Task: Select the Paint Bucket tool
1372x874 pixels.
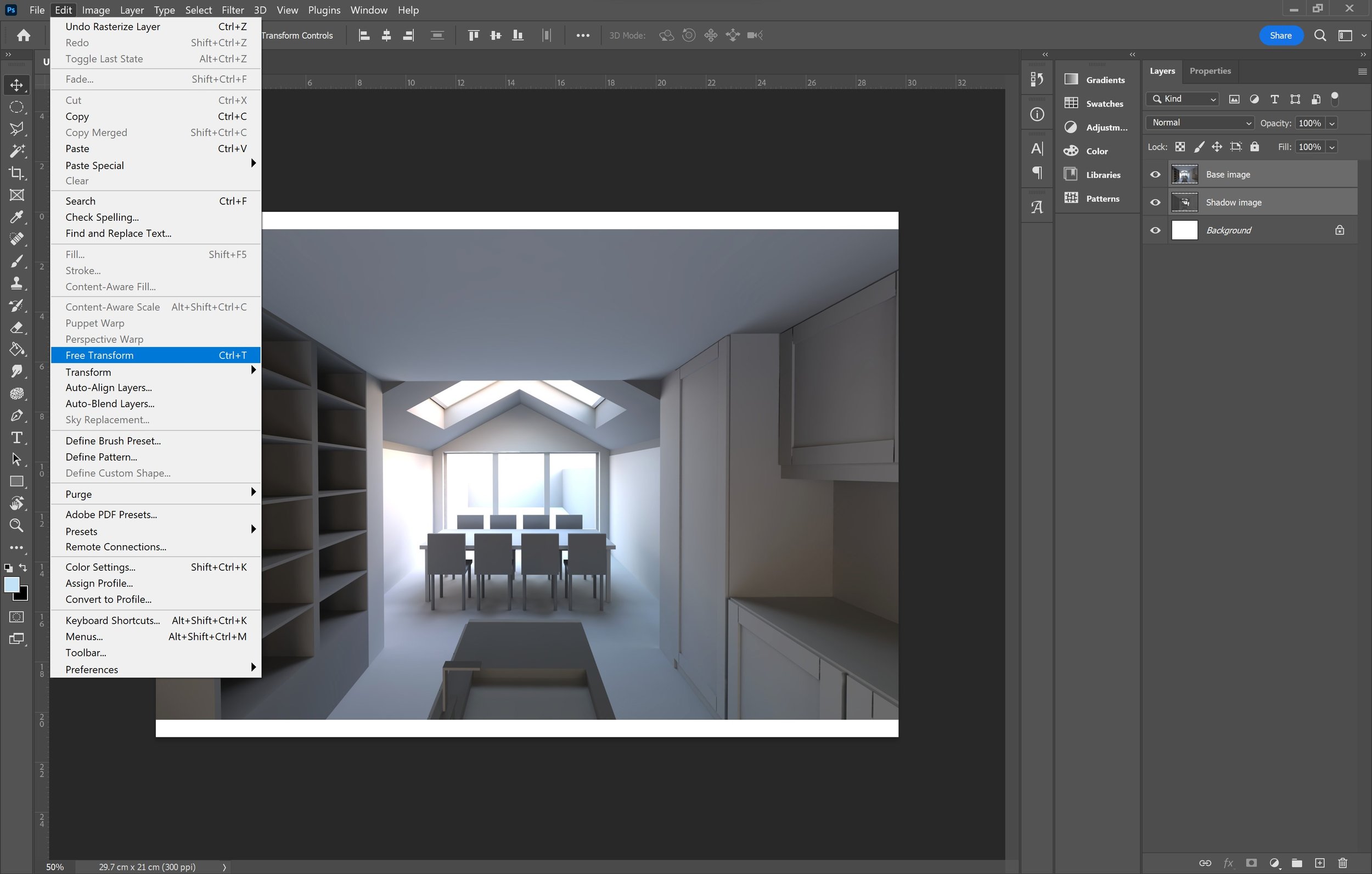Action: (x=16, y=349)
